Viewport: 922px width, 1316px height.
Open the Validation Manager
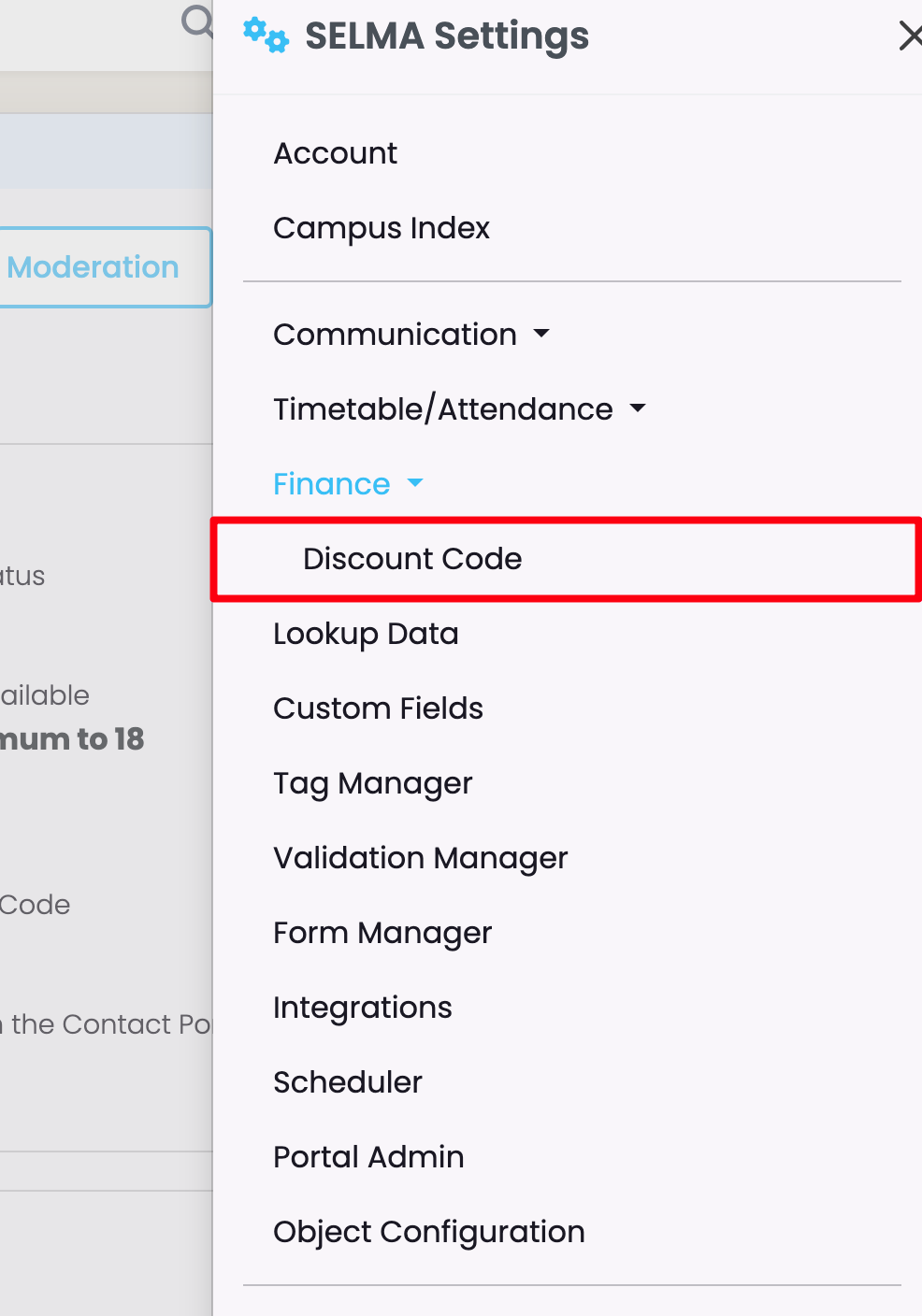point(420,858)
